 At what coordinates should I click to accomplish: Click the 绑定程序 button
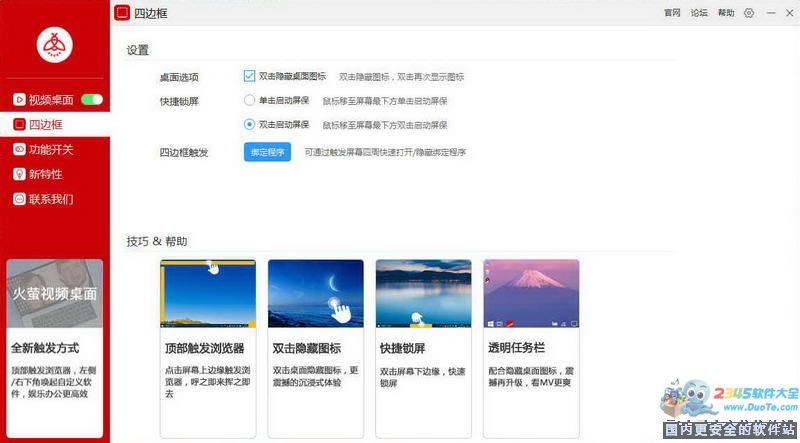point(267,152)
